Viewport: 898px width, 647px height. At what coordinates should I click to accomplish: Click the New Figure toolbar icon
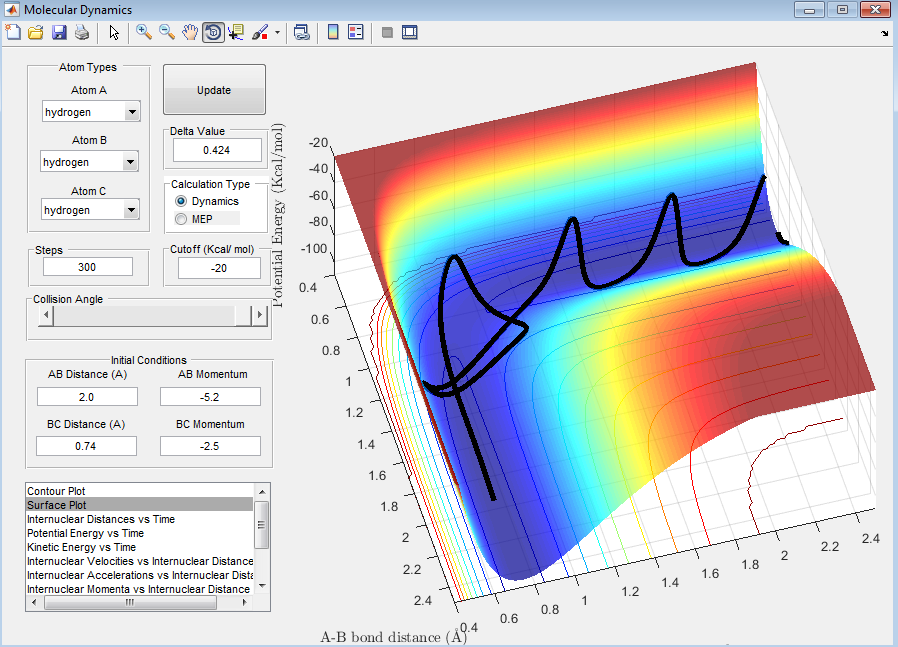tap(13, 33)
